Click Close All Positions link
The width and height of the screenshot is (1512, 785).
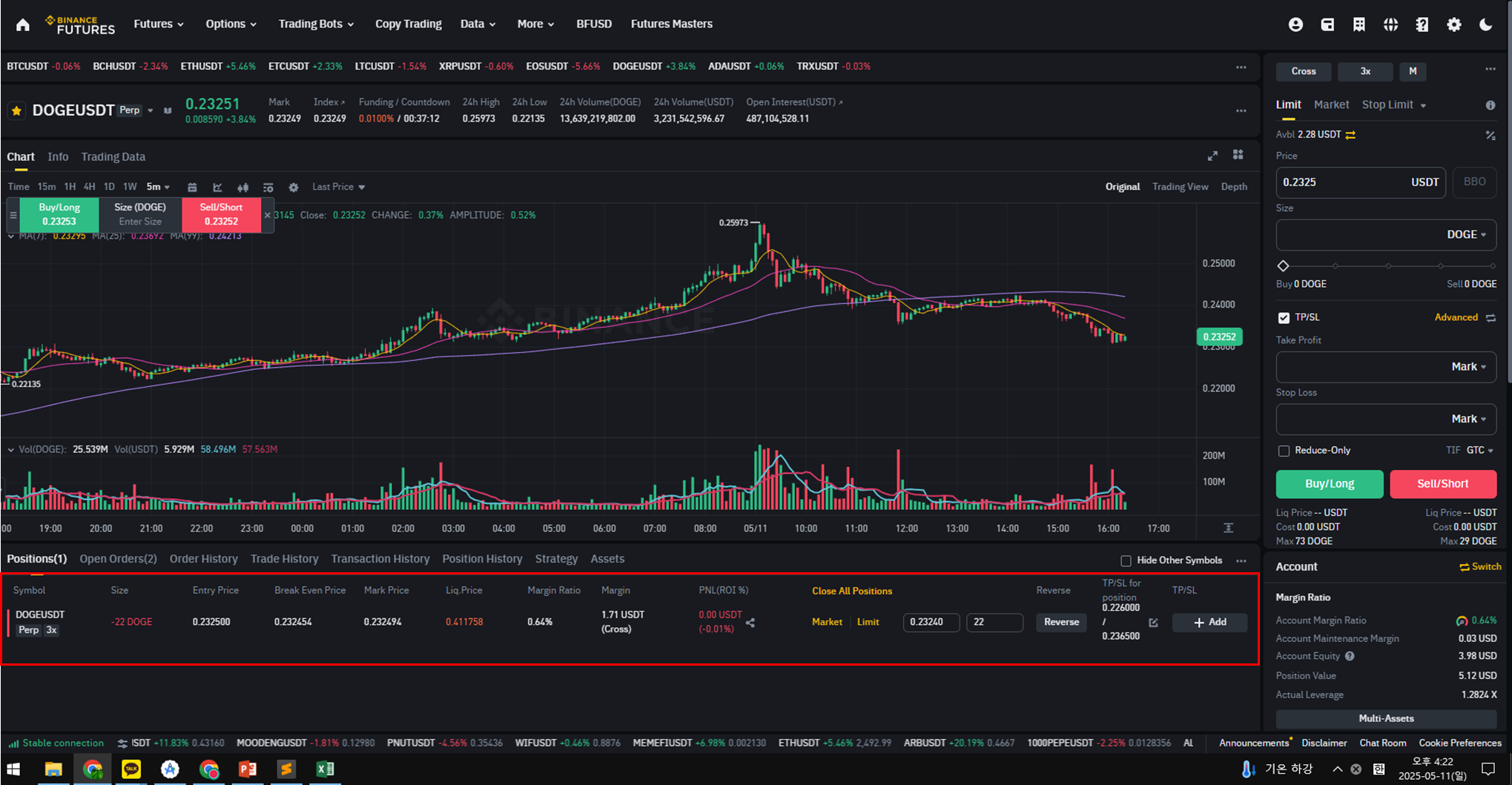[x=851, y=592]
